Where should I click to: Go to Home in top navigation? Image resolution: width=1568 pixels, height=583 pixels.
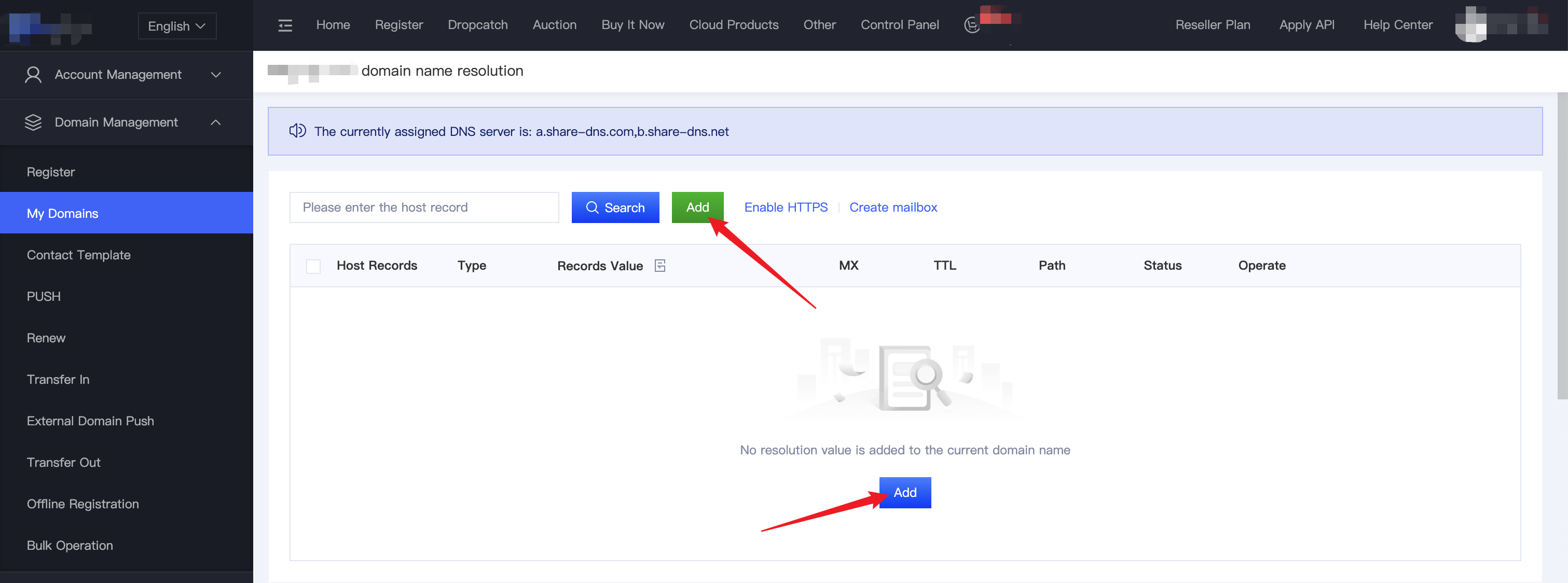coord(333,25)
